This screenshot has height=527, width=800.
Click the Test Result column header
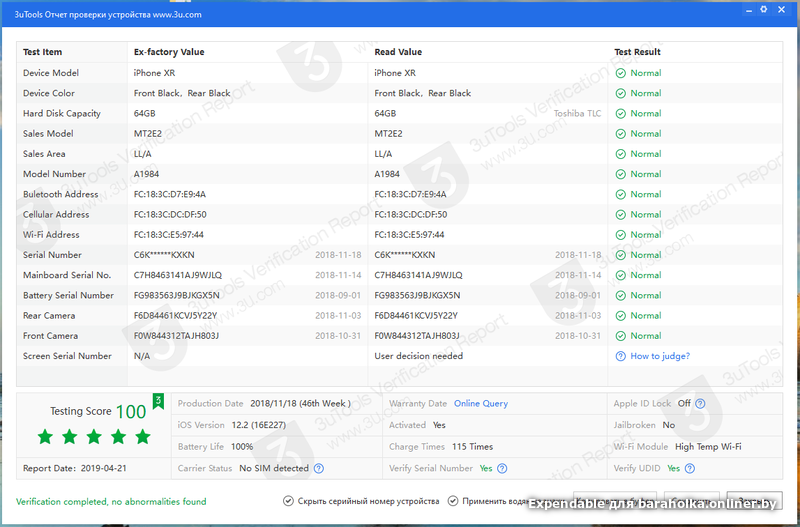[637, 52]
